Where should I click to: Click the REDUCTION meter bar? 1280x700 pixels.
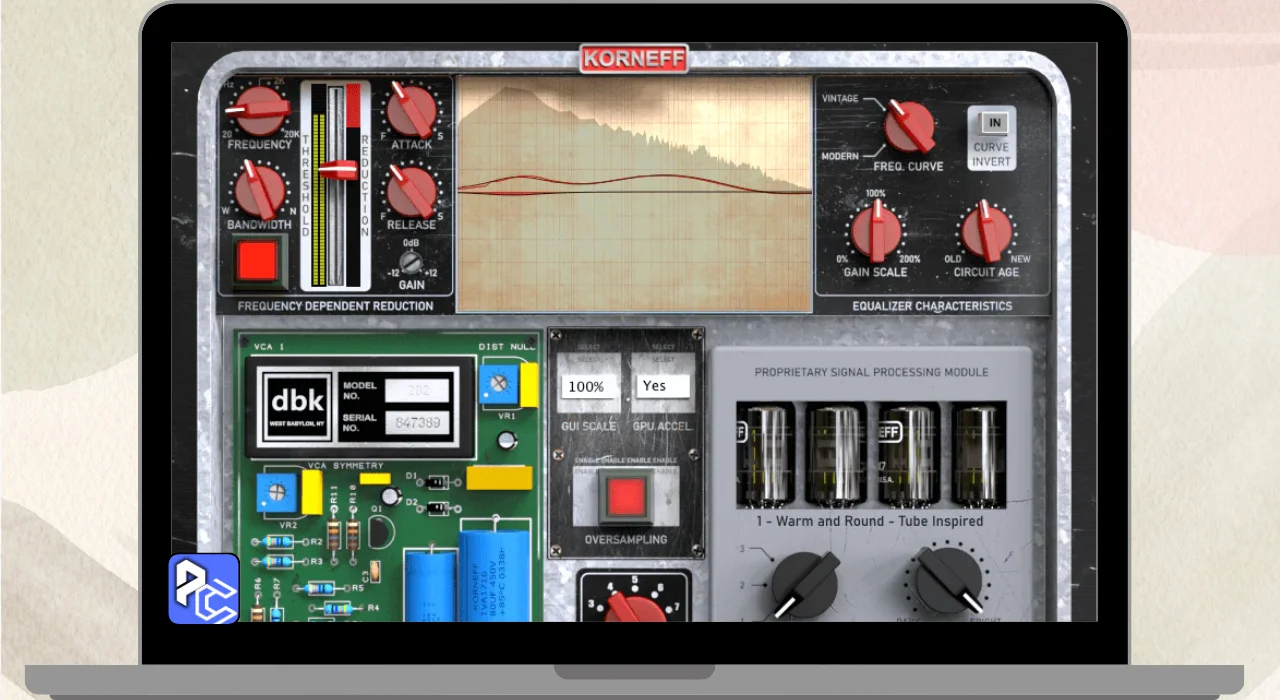[x=352, y=186]
